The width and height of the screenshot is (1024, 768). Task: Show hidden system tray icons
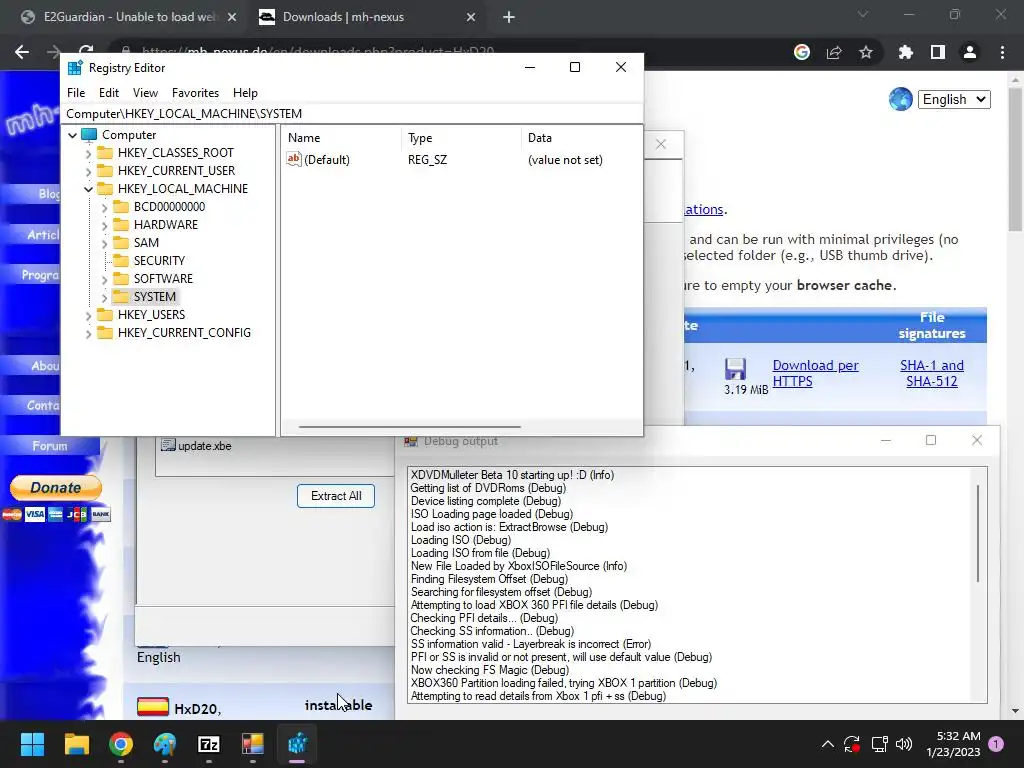pyautogui.click(x=827, y=744)
